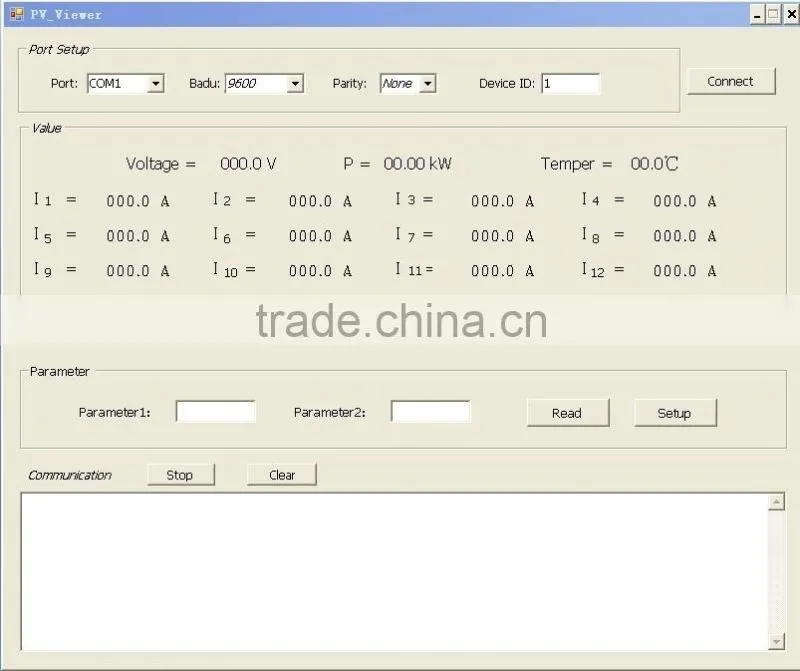Clear the communication log

282,475
